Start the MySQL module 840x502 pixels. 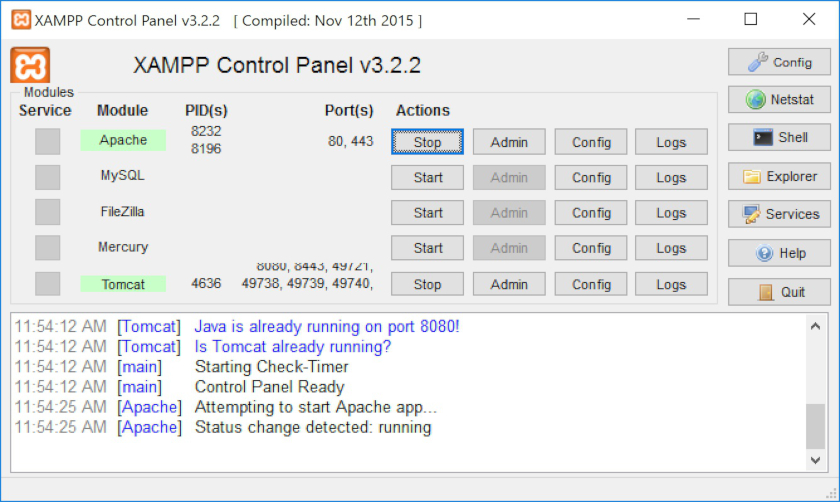427,177
